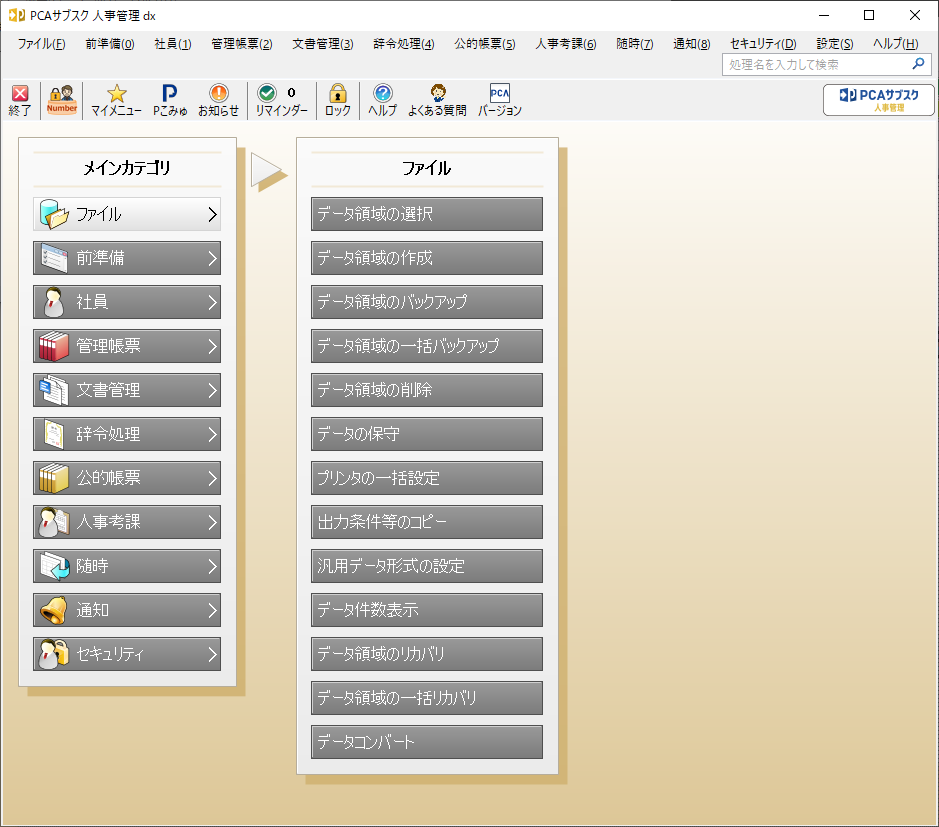Open よくある質問 FAQ icon
This screenshot has height=827, width=939.
coord(437,100)
